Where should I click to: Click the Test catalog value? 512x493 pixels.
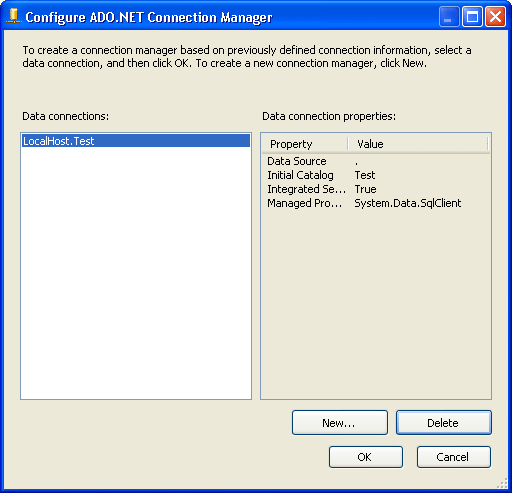tap(365, 175)
